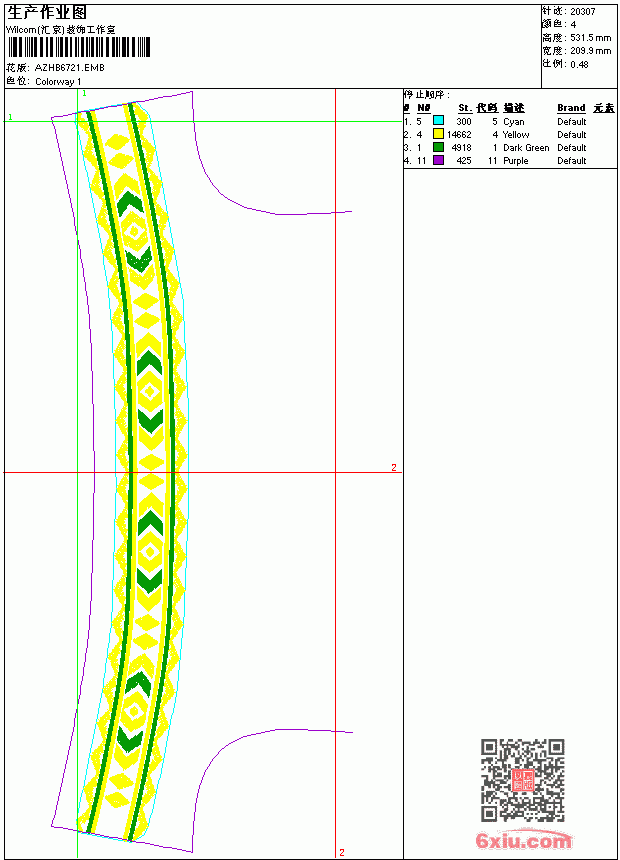
Task: Click the St. stitch count column header
Action: pyautogui.click(x=465, y=108)
